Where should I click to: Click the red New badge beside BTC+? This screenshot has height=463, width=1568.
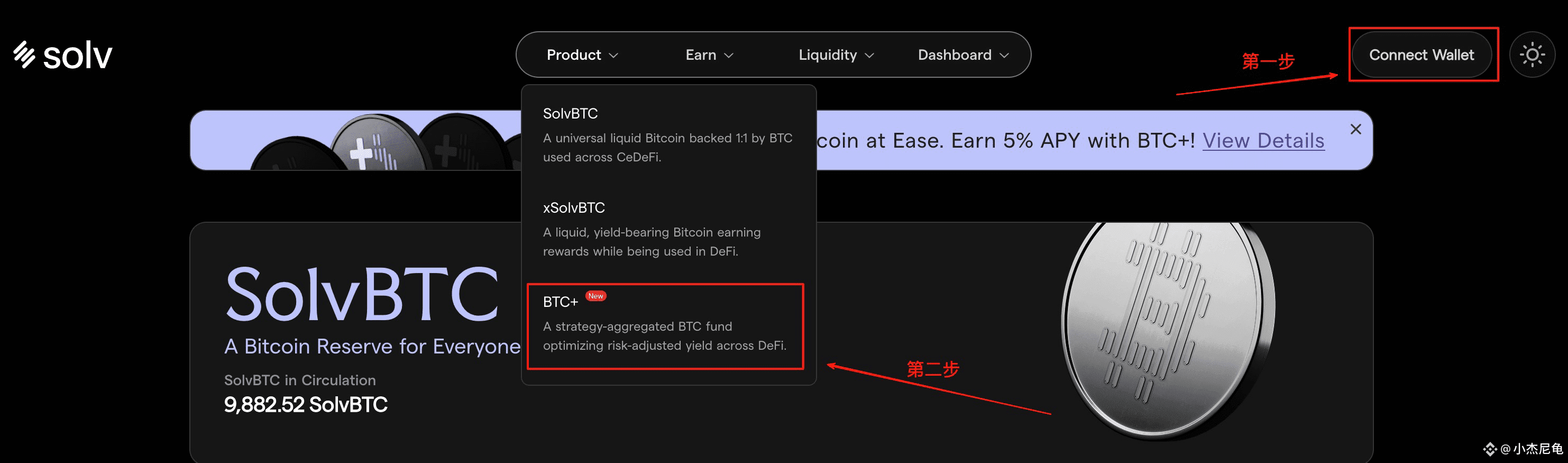(595, 296)
